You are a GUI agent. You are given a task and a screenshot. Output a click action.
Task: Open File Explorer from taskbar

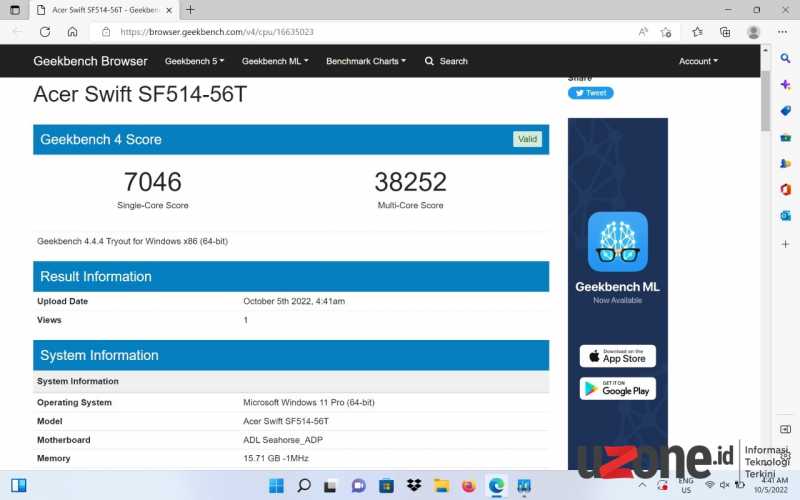pos(441,485)
